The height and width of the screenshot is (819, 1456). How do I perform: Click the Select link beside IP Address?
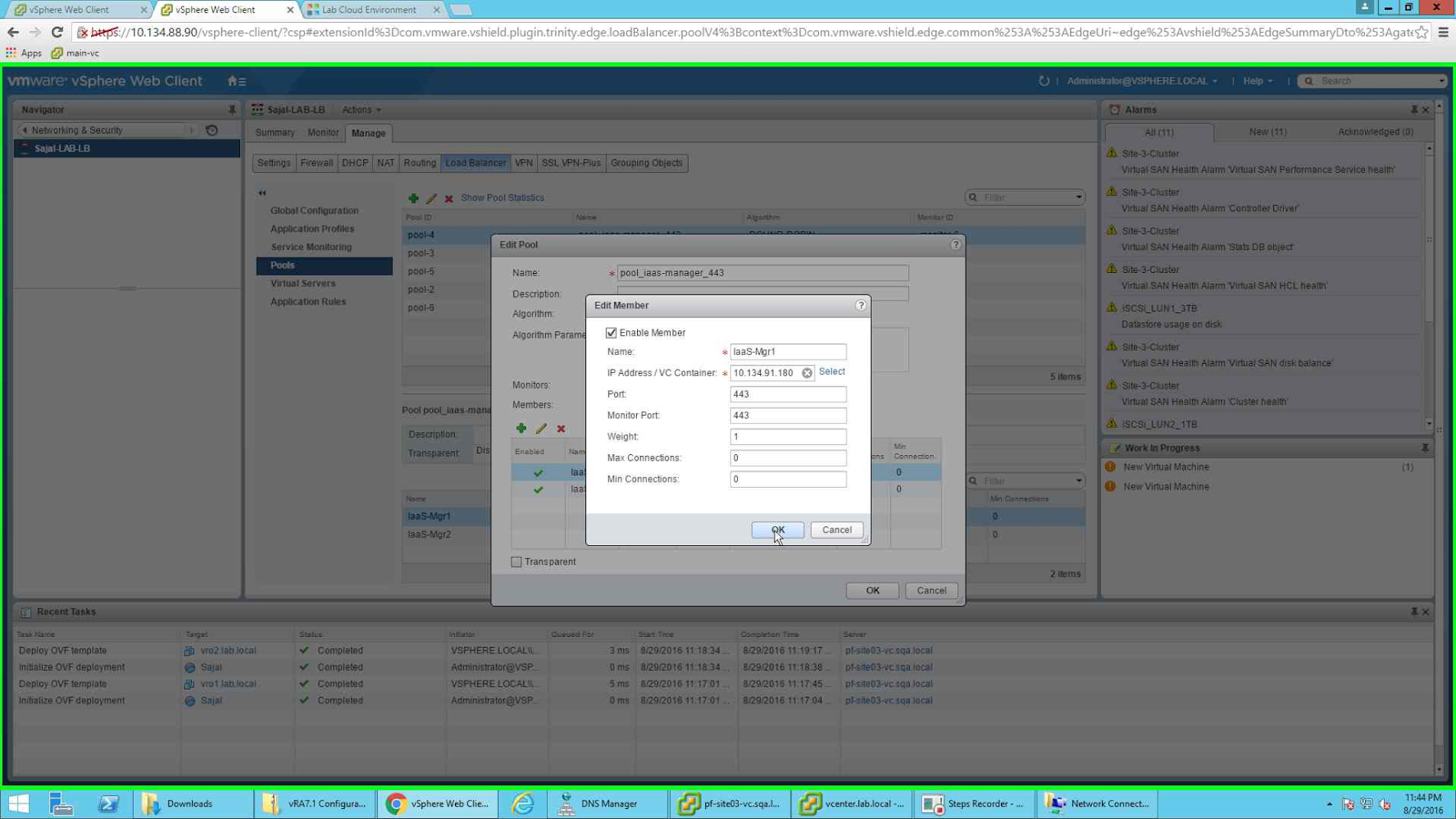pos(832,371)
